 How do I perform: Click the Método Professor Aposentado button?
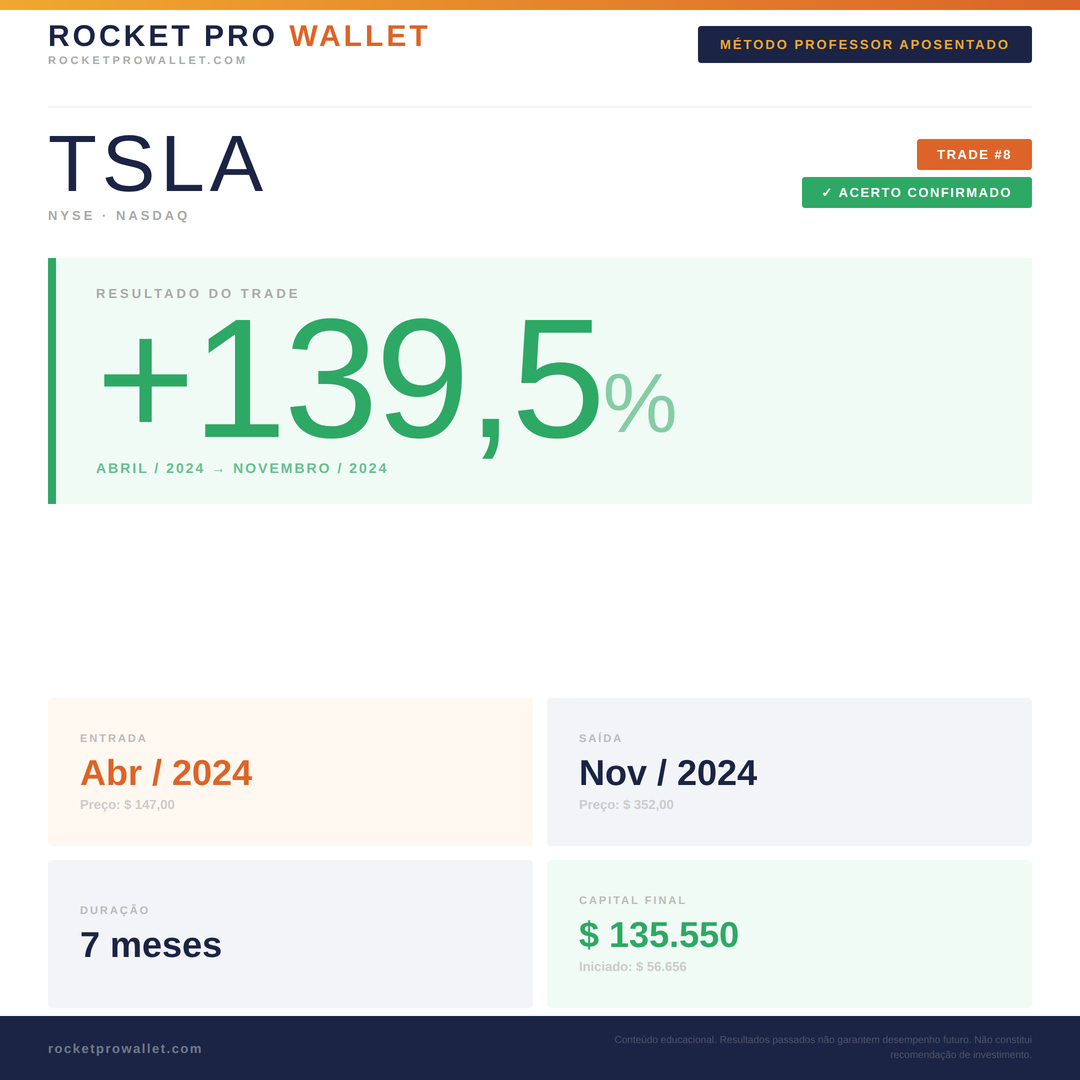pos(864,45)
